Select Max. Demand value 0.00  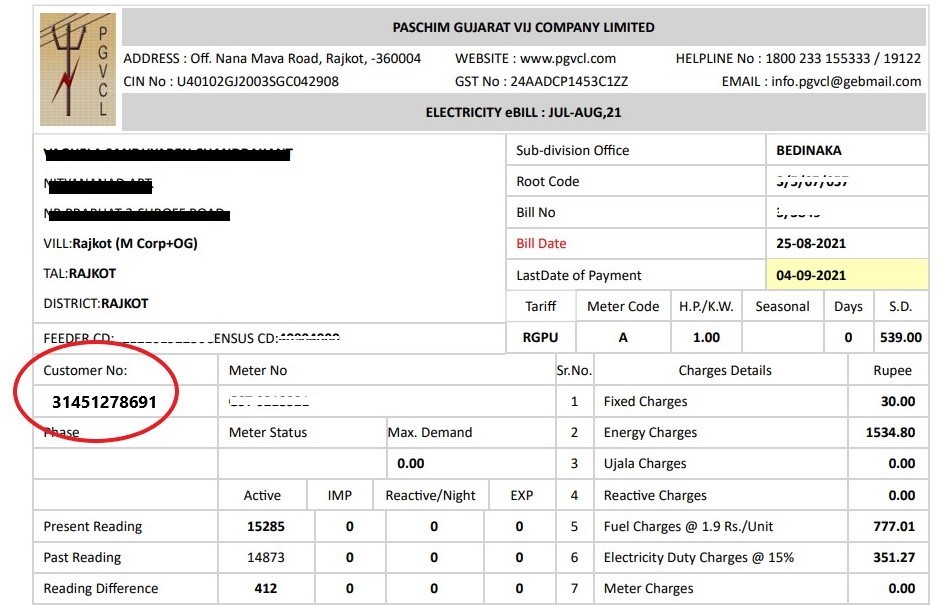point(411,464)
